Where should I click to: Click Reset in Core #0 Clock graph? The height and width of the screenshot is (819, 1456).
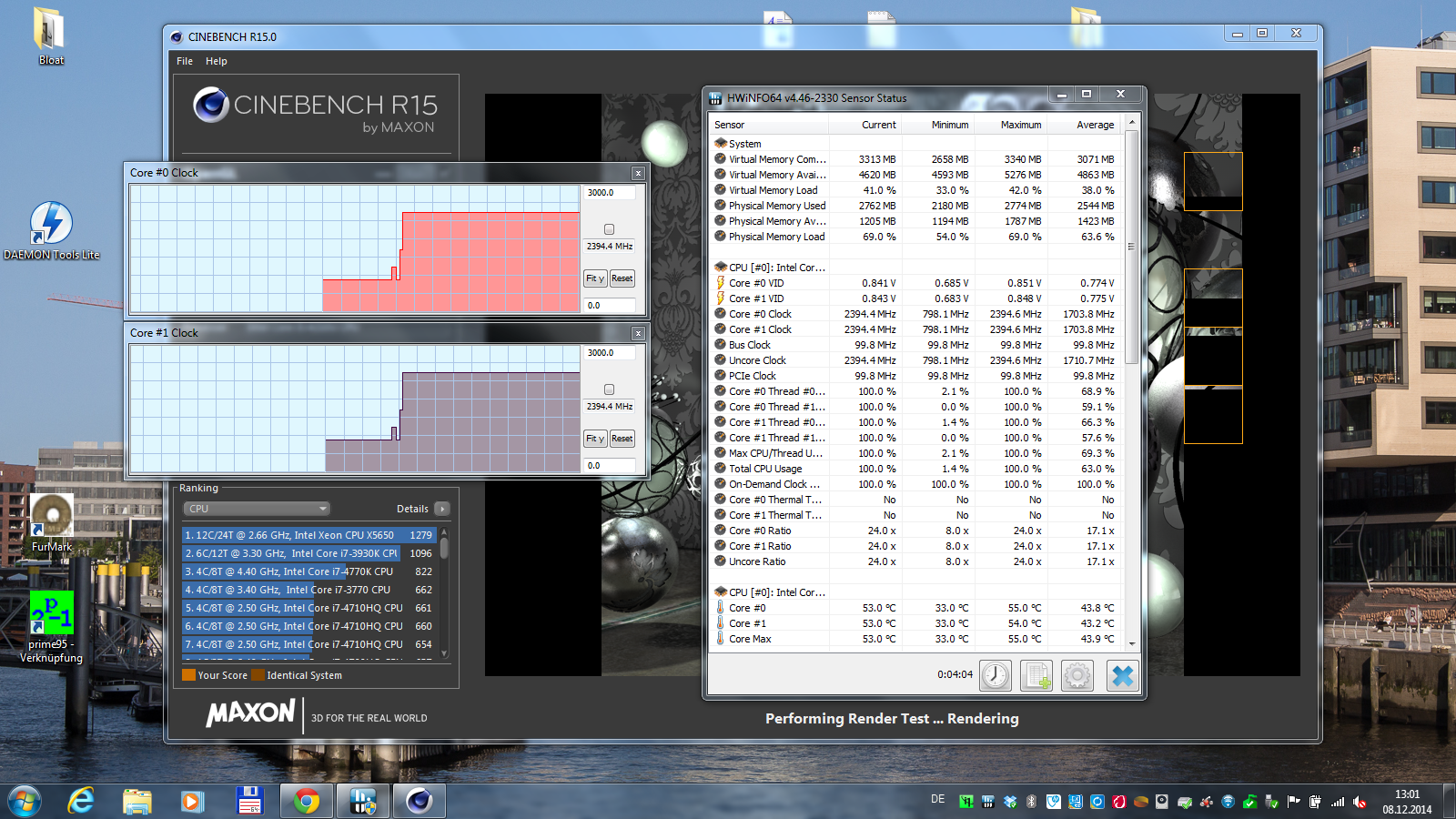[x=622, y=278]
